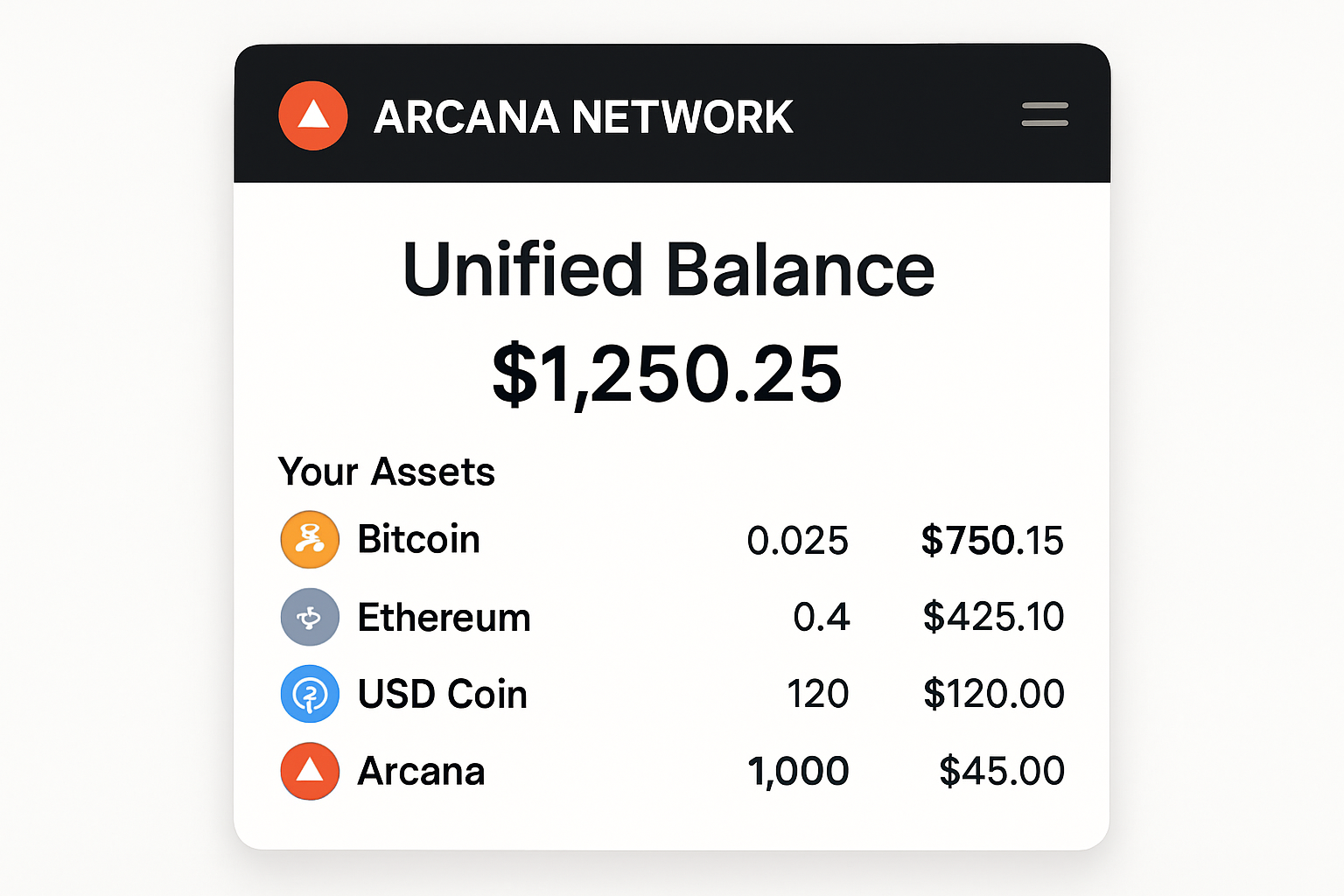Select the Ethereum row
This screenshot has height=896, width=1344.
coord(665,617)
